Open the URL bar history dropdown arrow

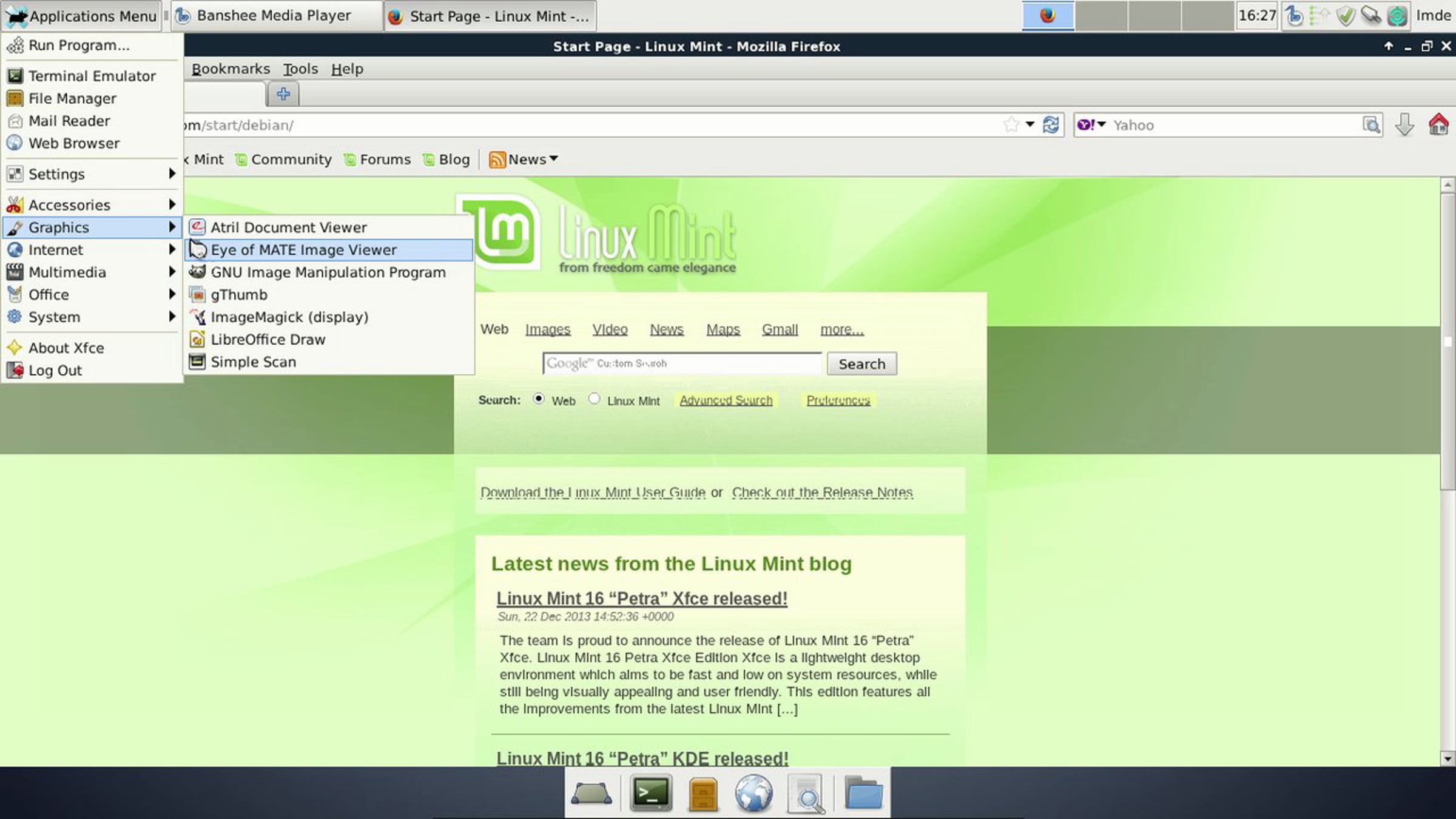click(1030, 125)
